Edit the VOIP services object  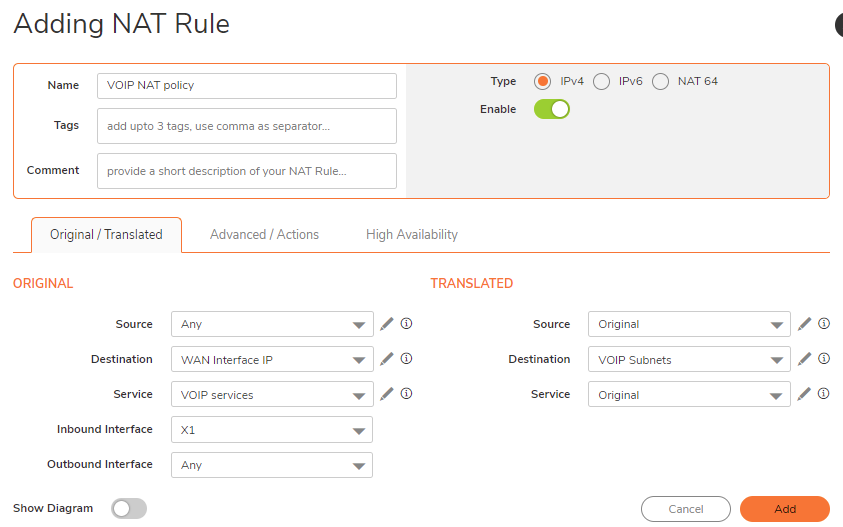(387, 394)
